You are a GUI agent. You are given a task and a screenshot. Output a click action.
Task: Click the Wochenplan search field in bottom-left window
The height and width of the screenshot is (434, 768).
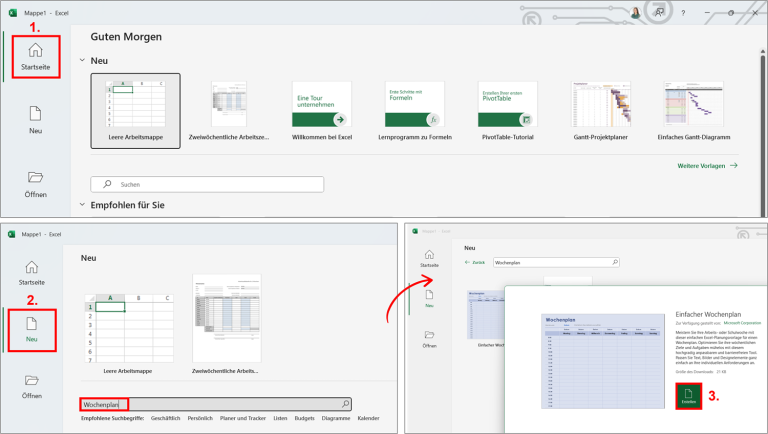(x=216, y=404)
